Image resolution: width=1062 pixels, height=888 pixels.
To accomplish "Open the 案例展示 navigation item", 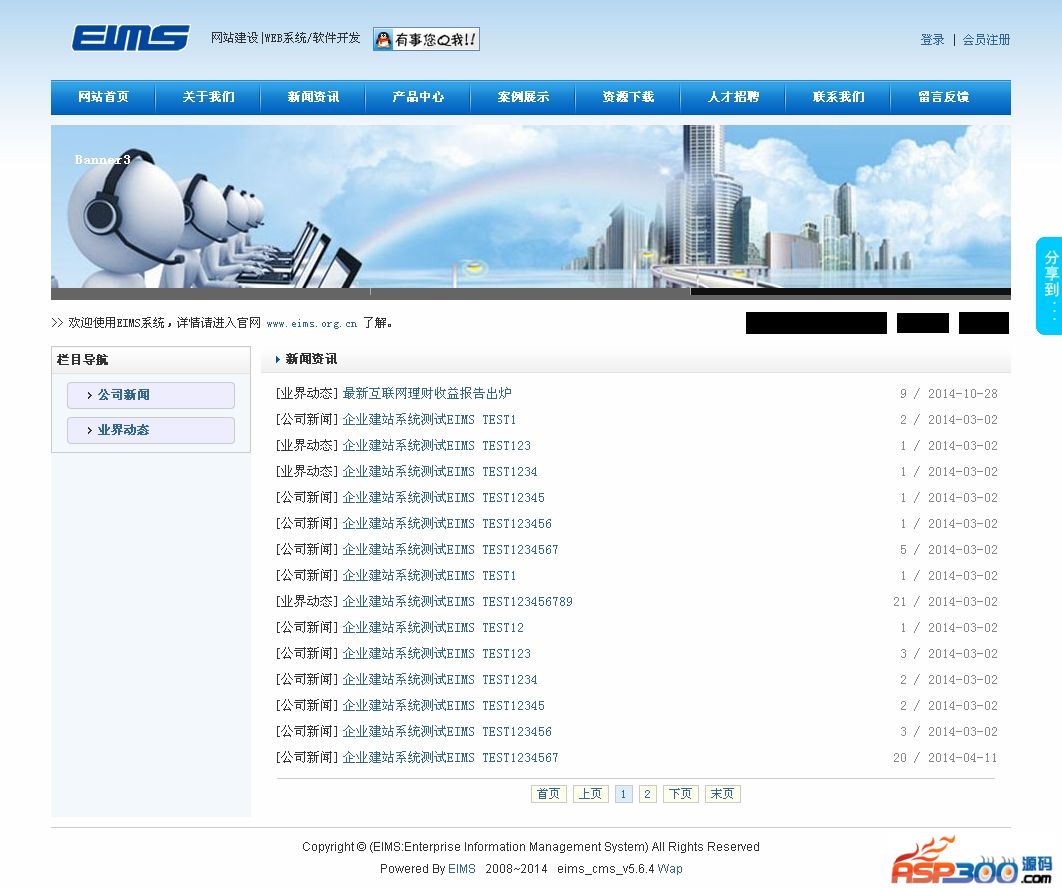I will coord(523,97).
